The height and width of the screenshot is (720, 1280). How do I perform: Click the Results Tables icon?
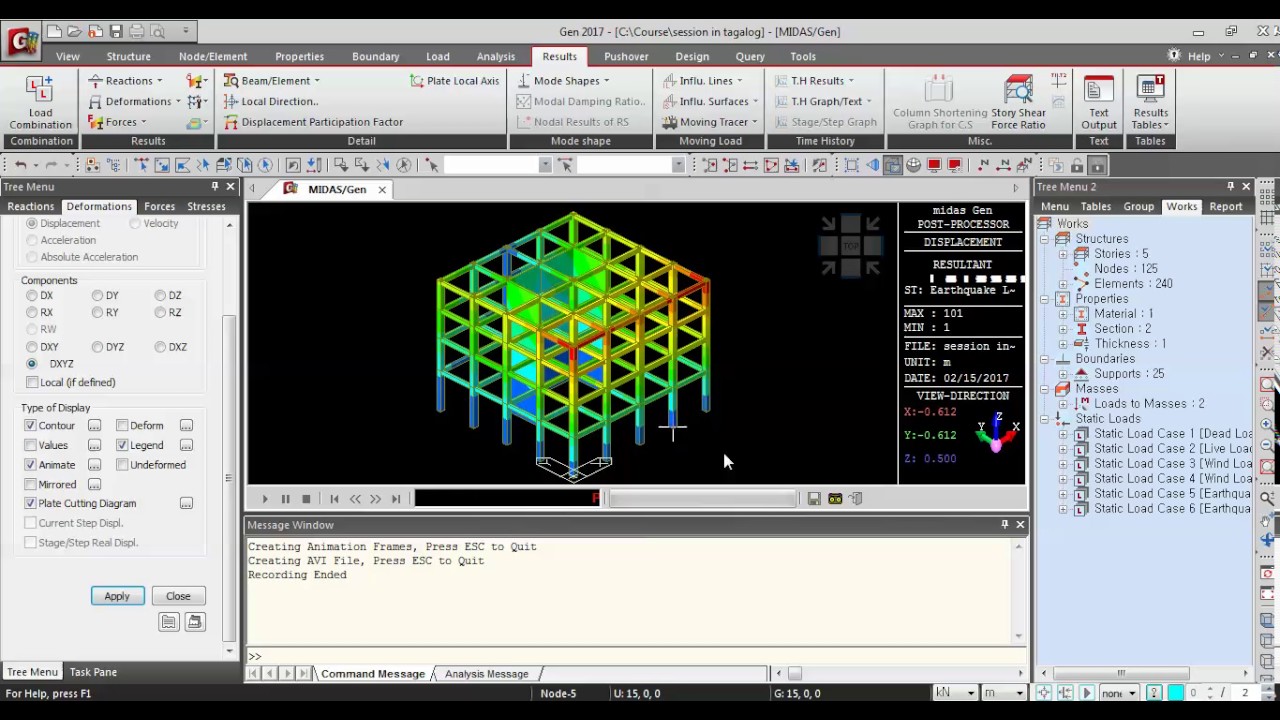pyautogui.click(x=1150, y=103)
